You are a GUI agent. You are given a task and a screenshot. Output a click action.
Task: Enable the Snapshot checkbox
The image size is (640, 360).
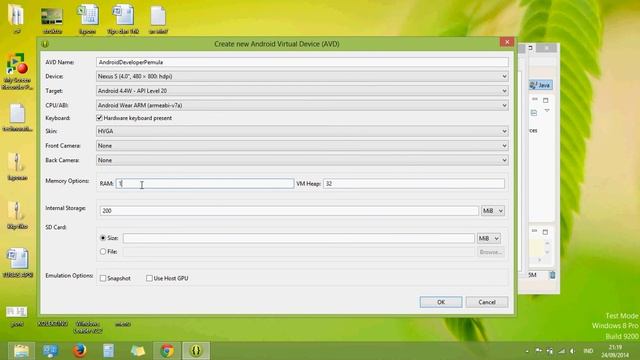[103, 278]
